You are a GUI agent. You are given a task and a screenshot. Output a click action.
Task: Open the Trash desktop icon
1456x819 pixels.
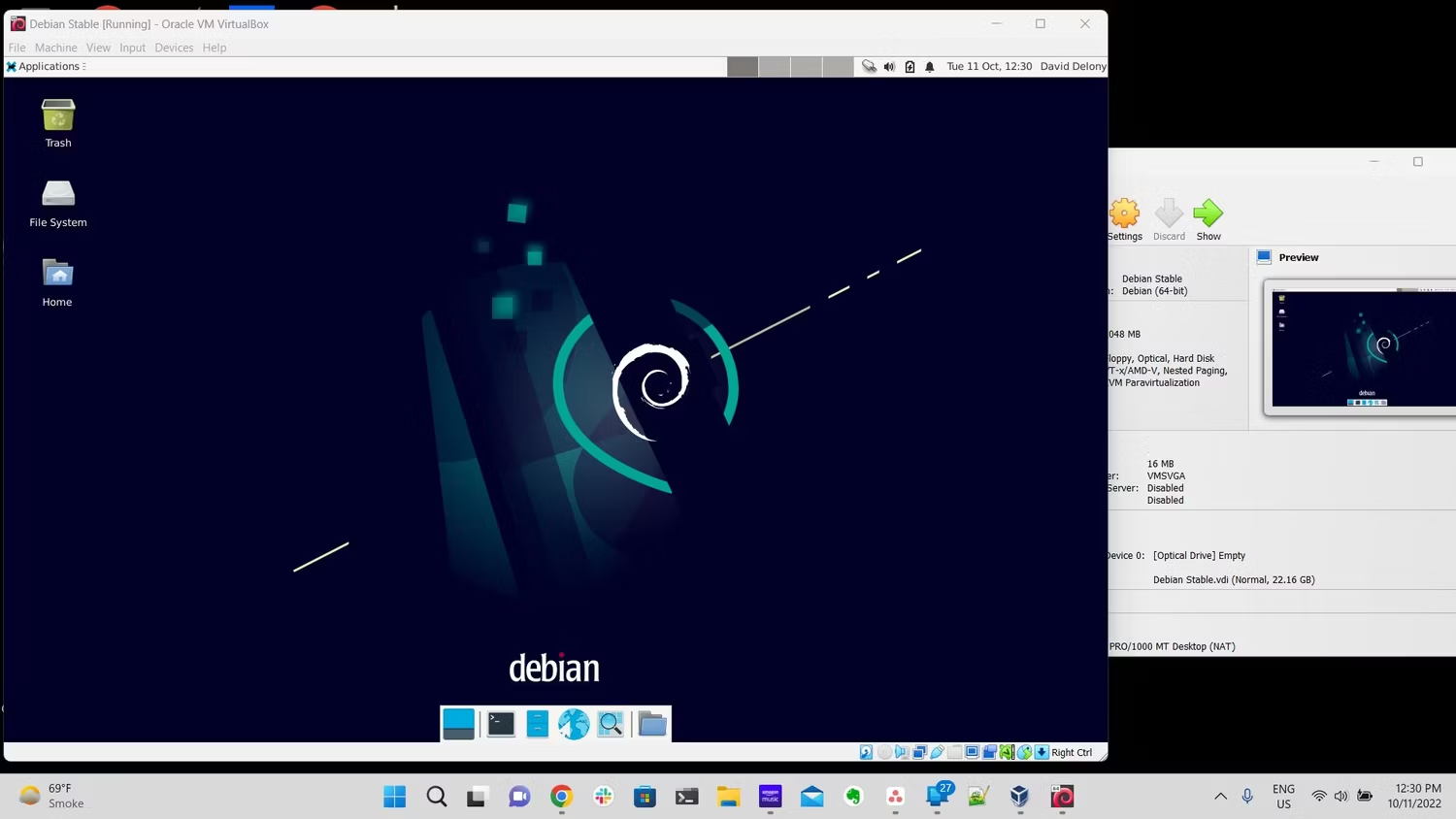(58, 123)
